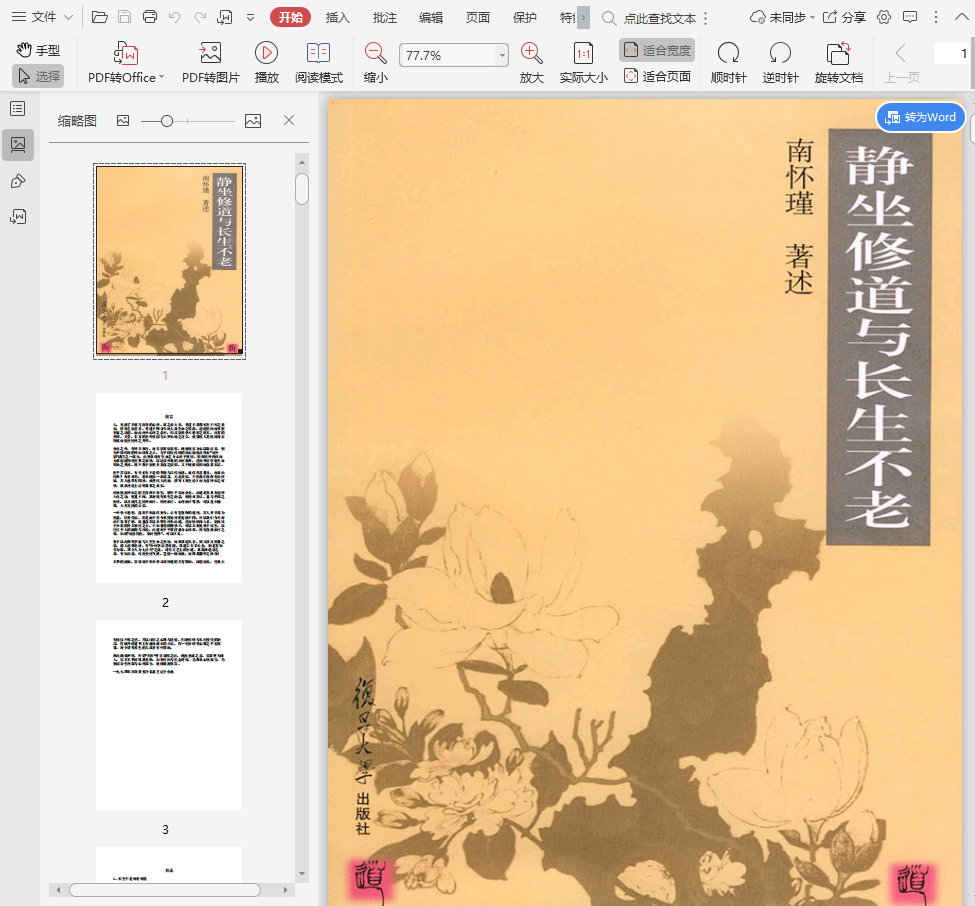
Task: Click the larger thumbnails icon
Action: pos(253,121)
